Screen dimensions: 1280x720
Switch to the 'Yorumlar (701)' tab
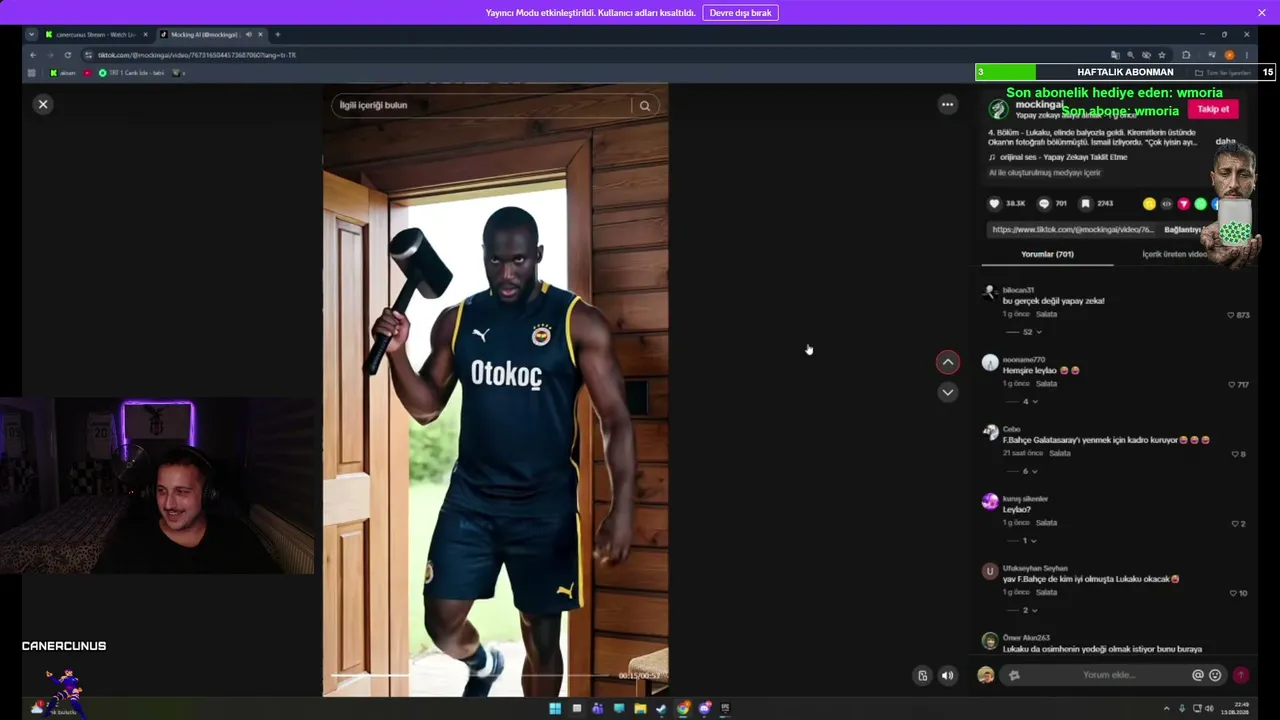(x=1047, y=254)
